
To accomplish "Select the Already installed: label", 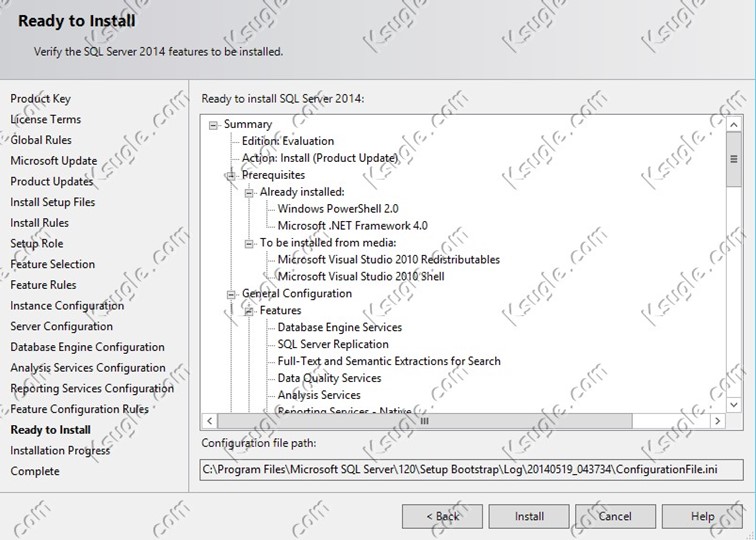I will pyautogui.click(x=302, y=192).
